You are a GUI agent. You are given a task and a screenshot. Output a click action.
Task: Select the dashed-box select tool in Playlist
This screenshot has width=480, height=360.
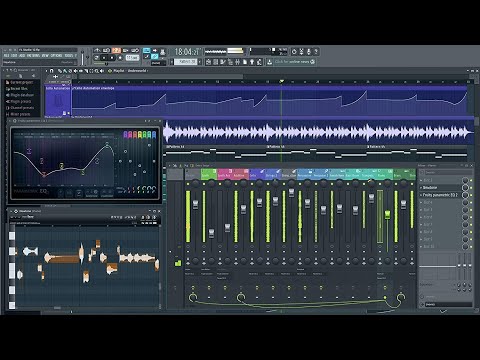click(91, 71)
